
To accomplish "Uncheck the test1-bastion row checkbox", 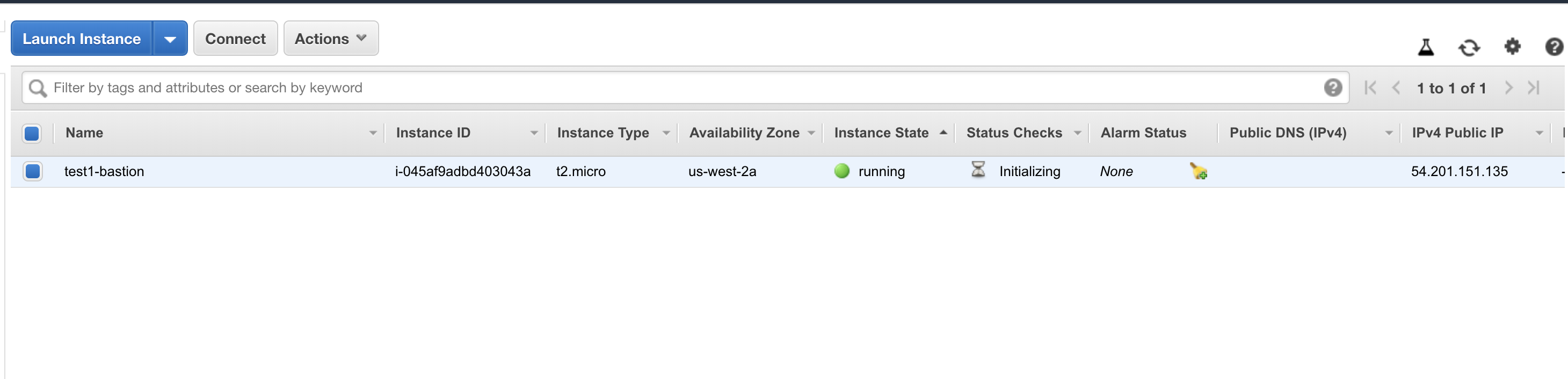I will [32, 172].
